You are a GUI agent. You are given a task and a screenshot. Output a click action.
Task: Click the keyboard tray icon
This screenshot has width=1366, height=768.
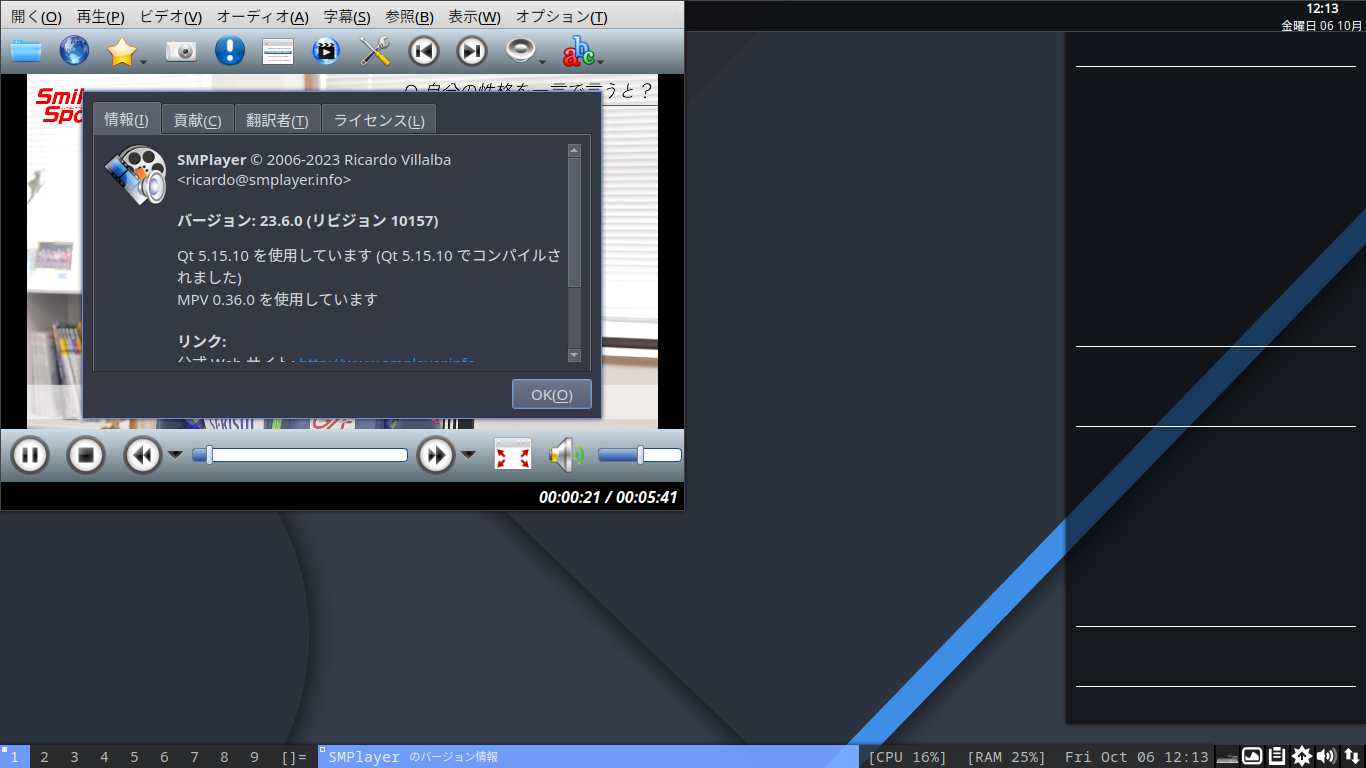1228,757
